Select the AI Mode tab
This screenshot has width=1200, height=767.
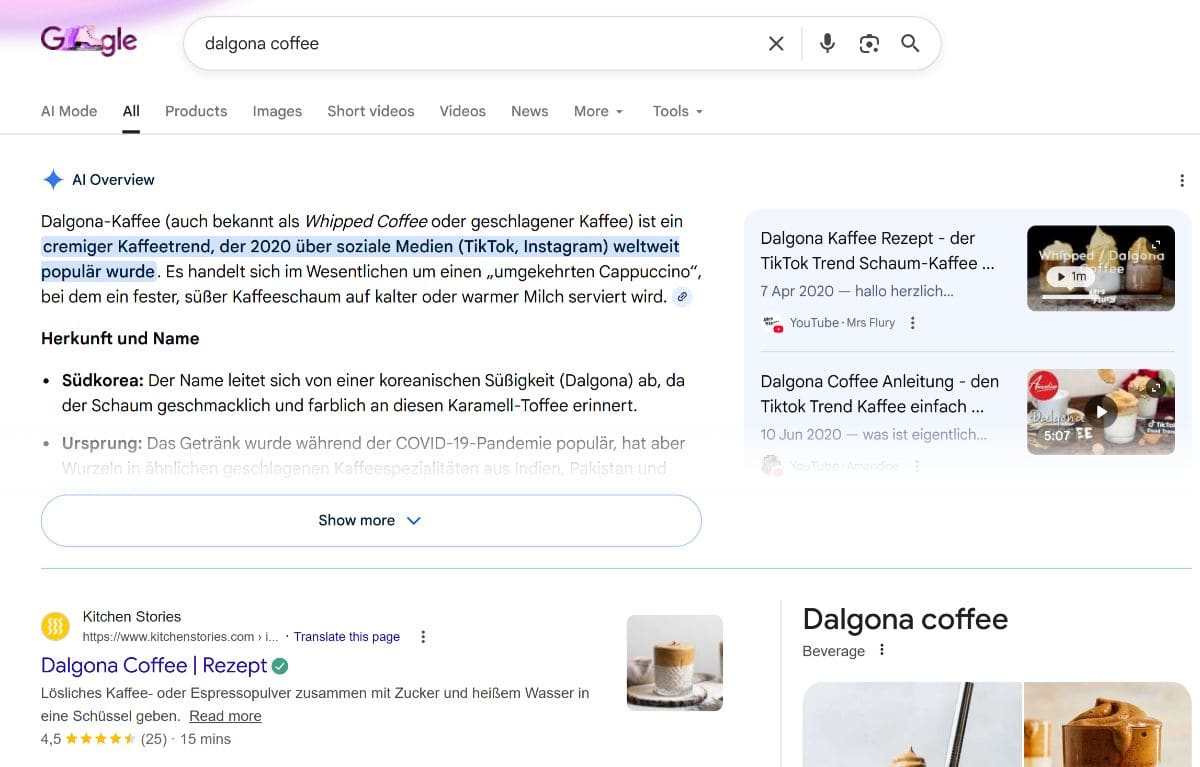(69, 111)
